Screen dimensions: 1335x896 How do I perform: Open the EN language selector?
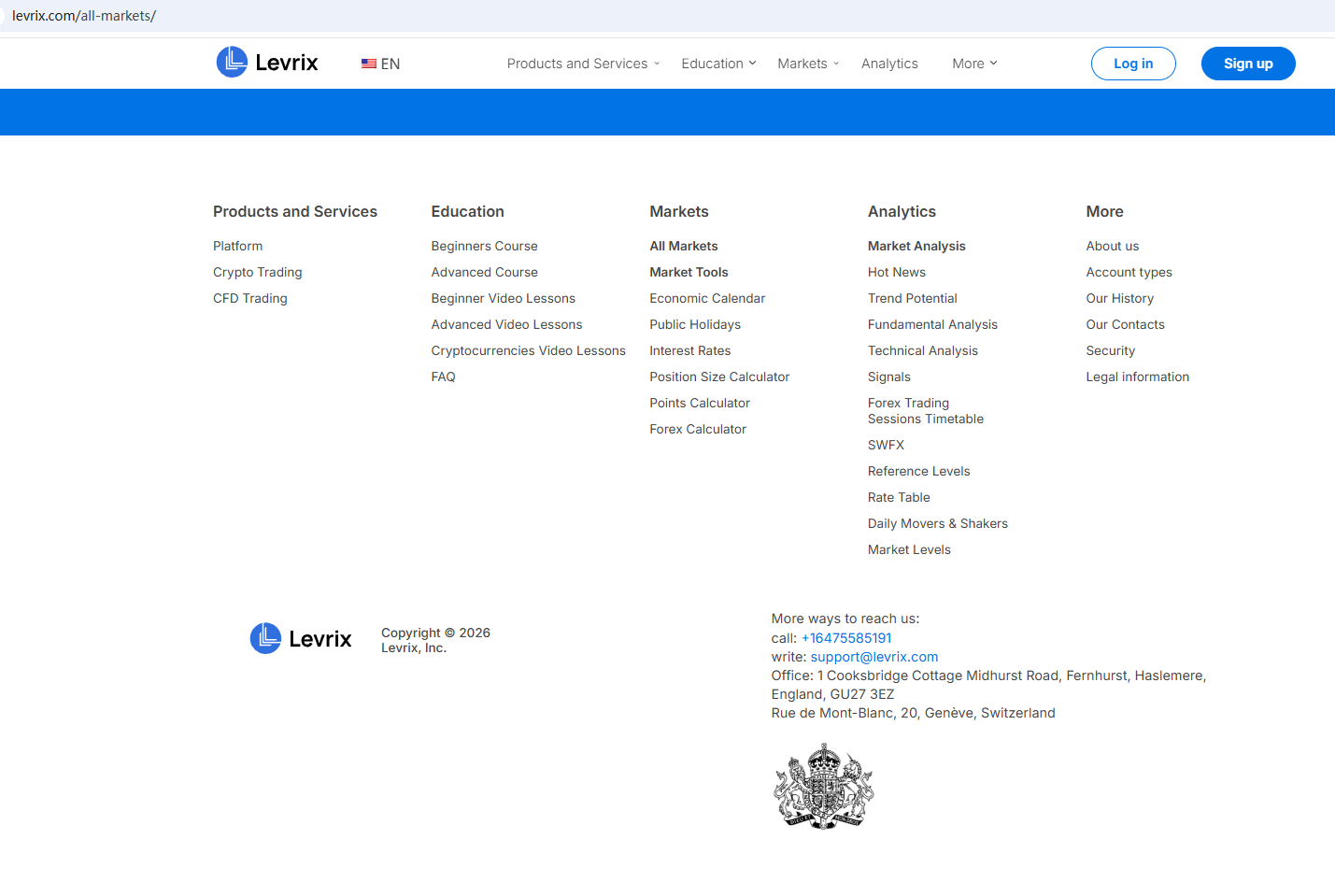pos(381,64)
